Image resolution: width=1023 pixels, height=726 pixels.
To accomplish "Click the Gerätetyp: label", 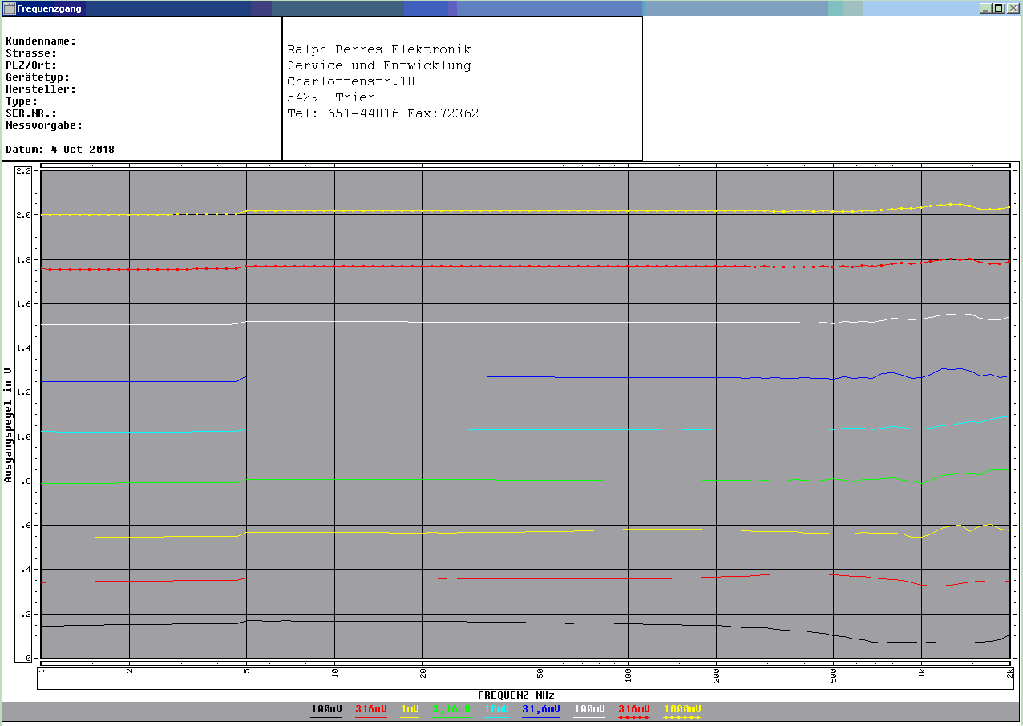I will pos(37,78).
